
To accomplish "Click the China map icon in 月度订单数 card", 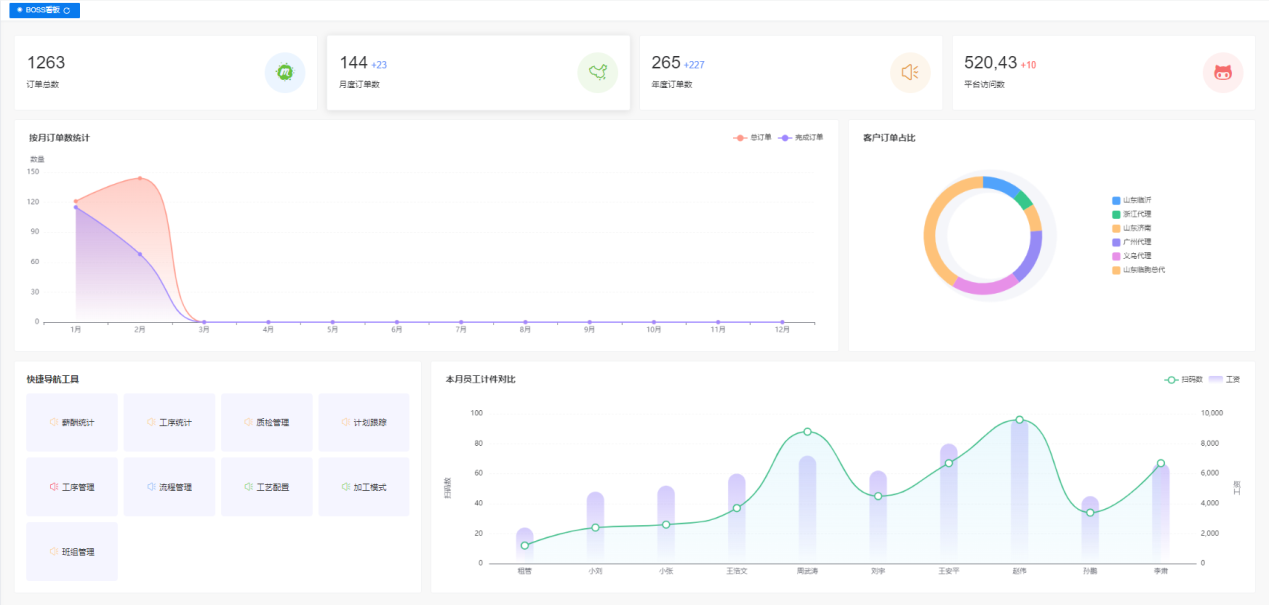I will [x=598, y=73].
